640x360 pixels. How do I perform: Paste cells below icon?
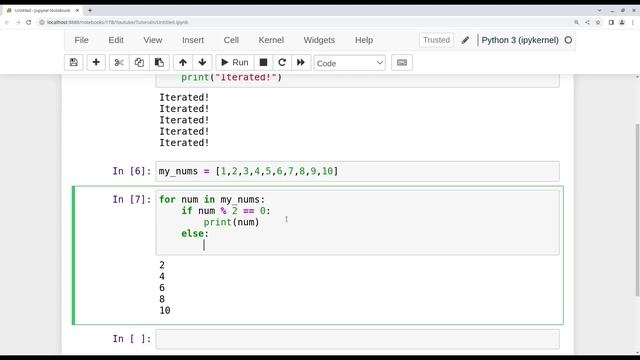point(159,62)
